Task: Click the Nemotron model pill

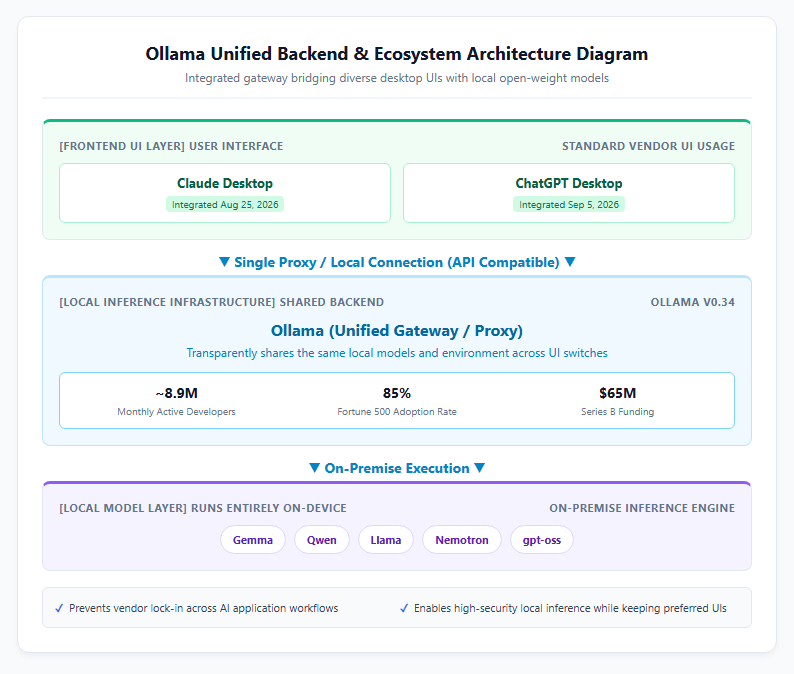Action: (x=462, y=540)
